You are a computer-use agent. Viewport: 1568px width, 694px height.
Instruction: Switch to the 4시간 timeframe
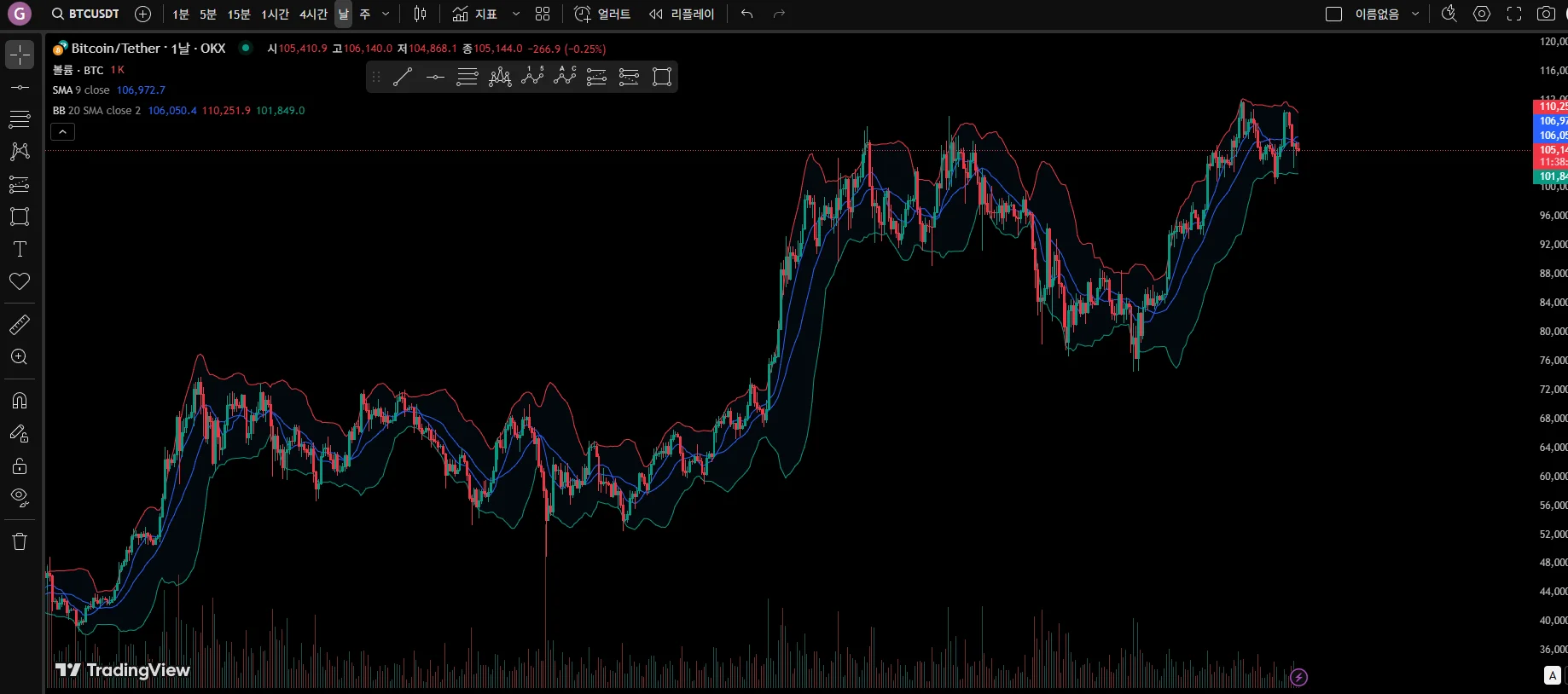pyautogui.click(x=313, y=14)
